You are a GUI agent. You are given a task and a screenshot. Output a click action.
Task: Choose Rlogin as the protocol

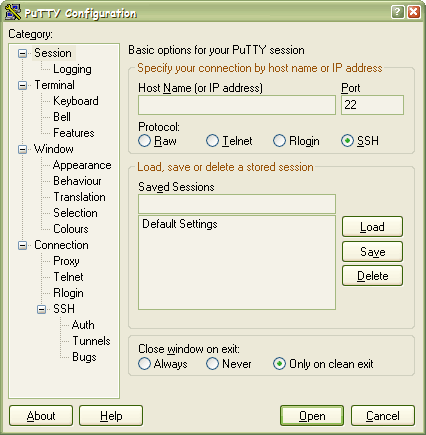[x=279, y=141]
